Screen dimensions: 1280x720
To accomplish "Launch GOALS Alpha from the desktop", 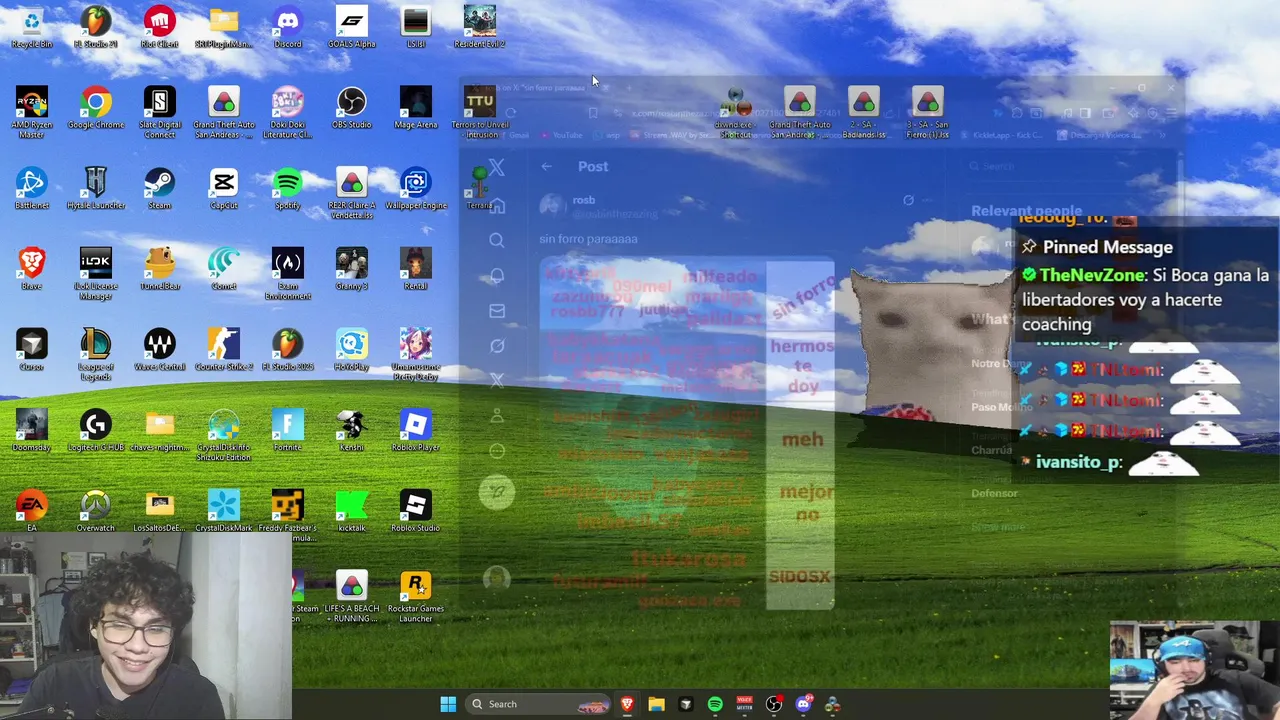I will pos(352,27).
